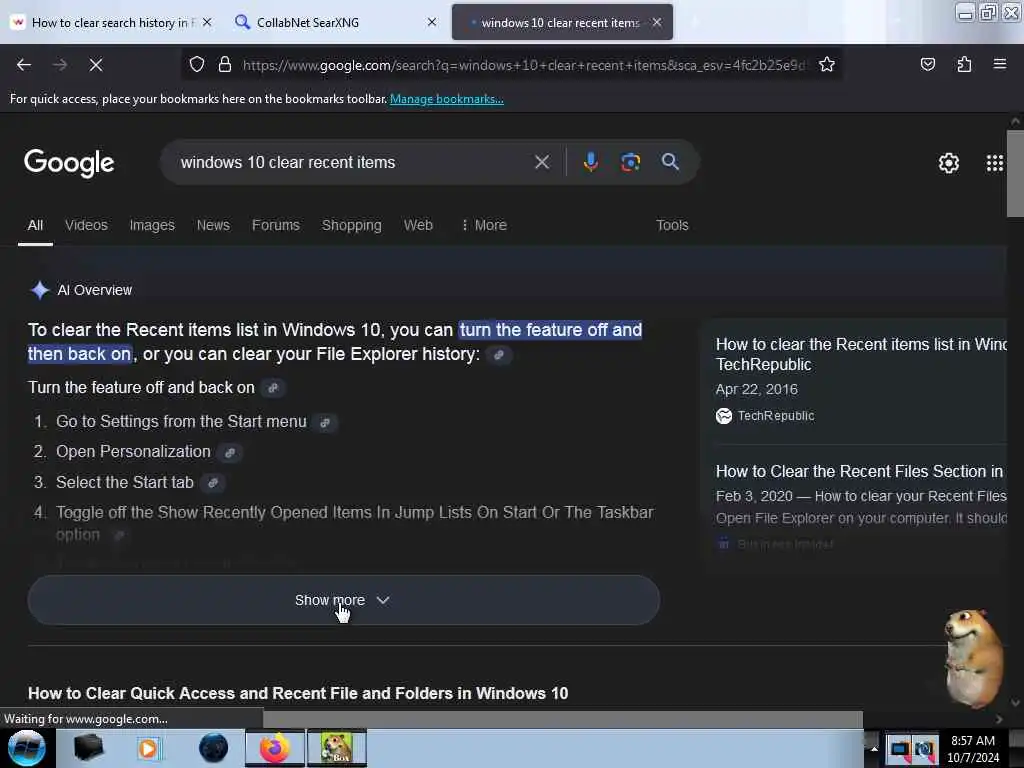1024x768 pixels.
Task: Open search Tools options
Action: [x=672, y=225]
